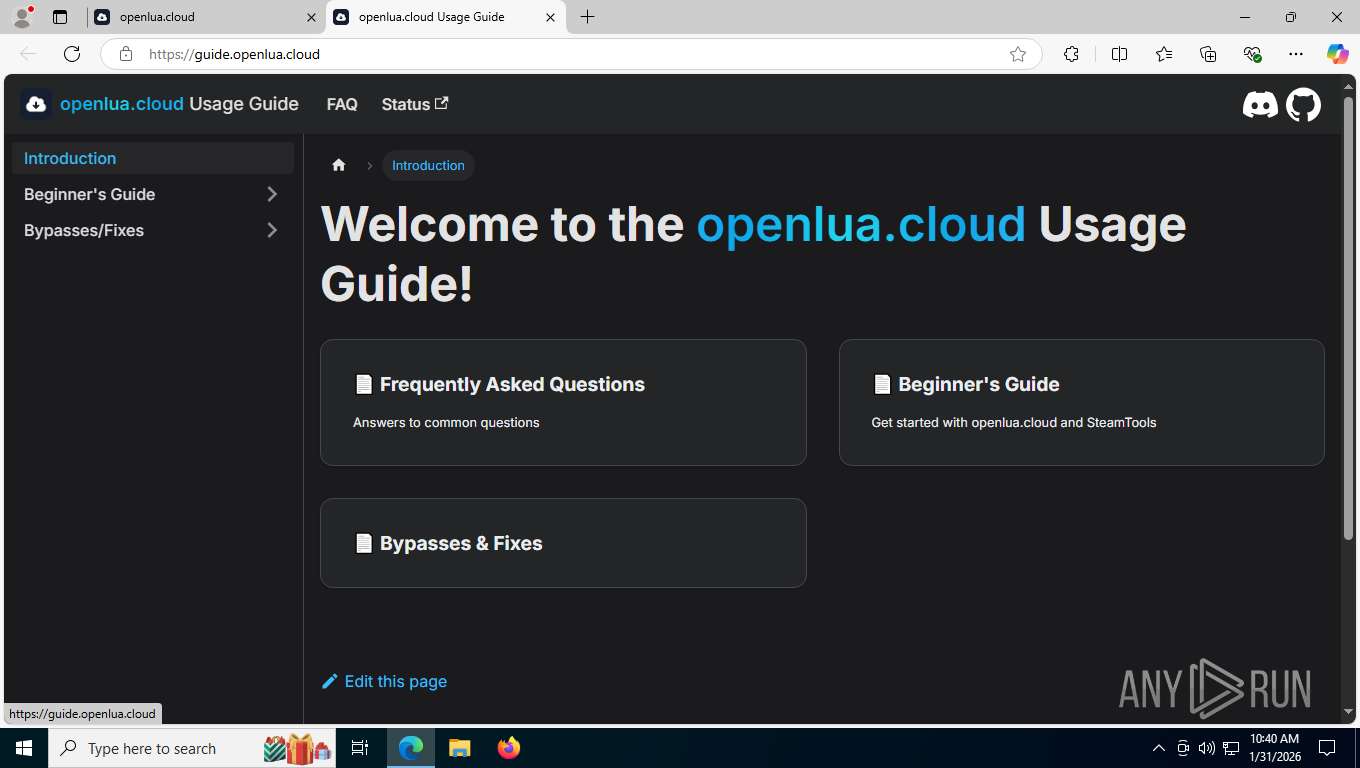Open the tab actions menu icon
Image resolution: width=1360 pixels, height=768 pixels.
click(60, 17)
